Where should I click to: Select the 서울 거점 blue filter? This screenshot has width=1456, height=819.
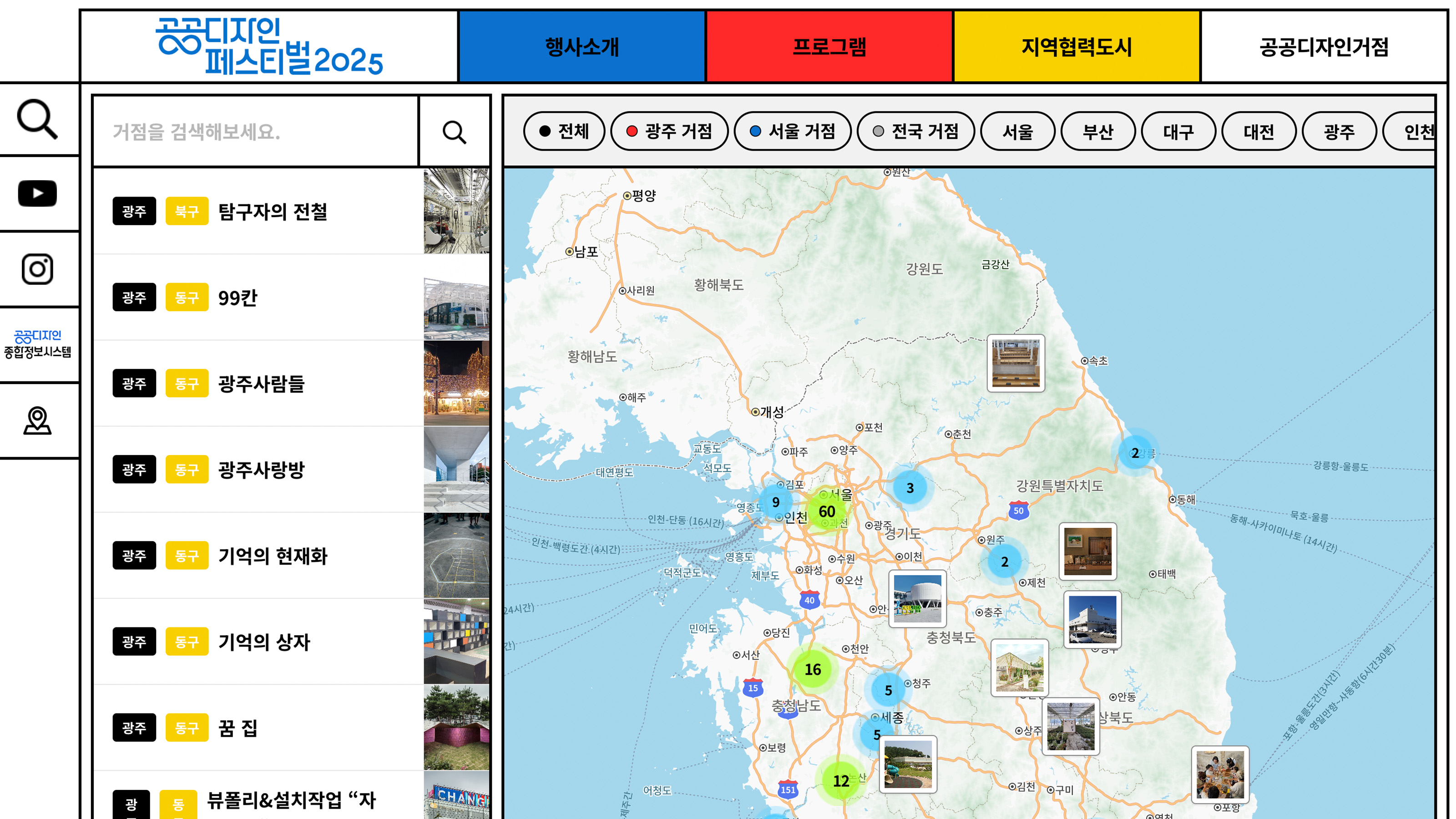[x=793, y=131]
